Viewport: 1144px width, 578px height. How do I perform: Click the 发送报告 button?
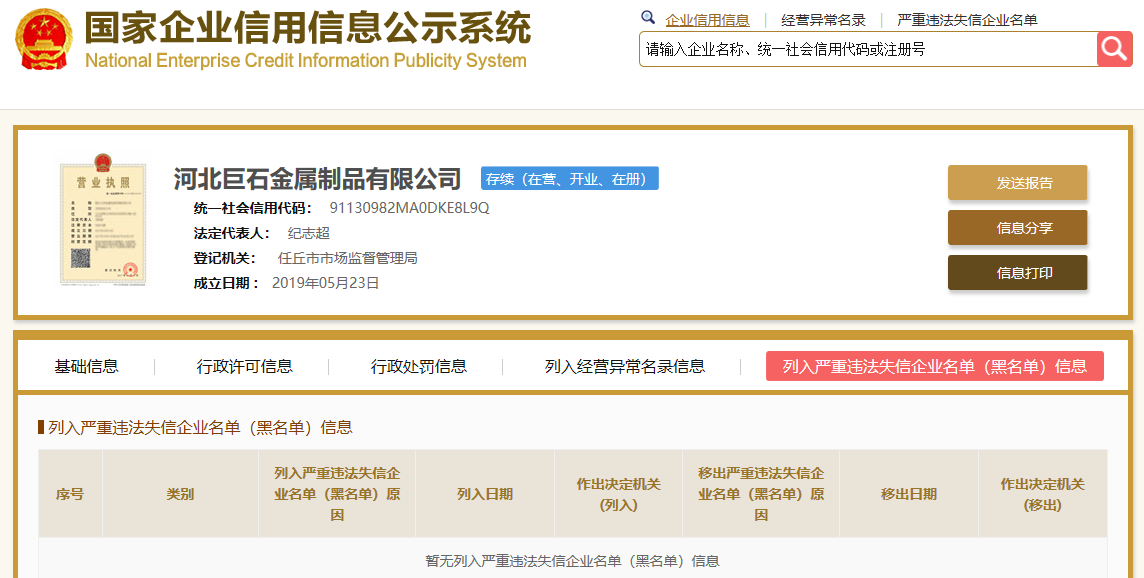tap(1018, 182)
